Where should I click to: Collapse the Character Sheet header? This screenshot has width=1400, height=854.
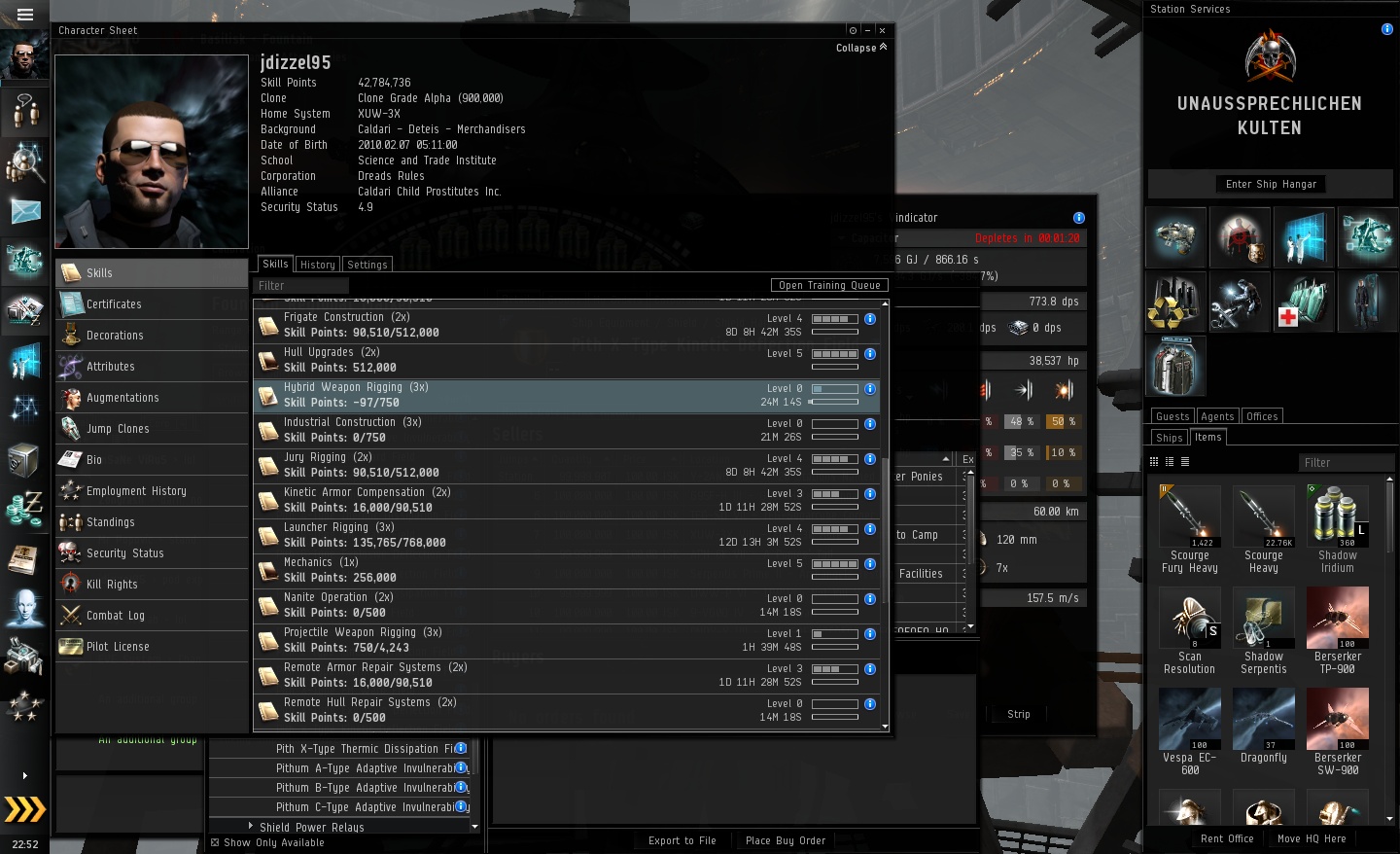click(x=861, y=48)
